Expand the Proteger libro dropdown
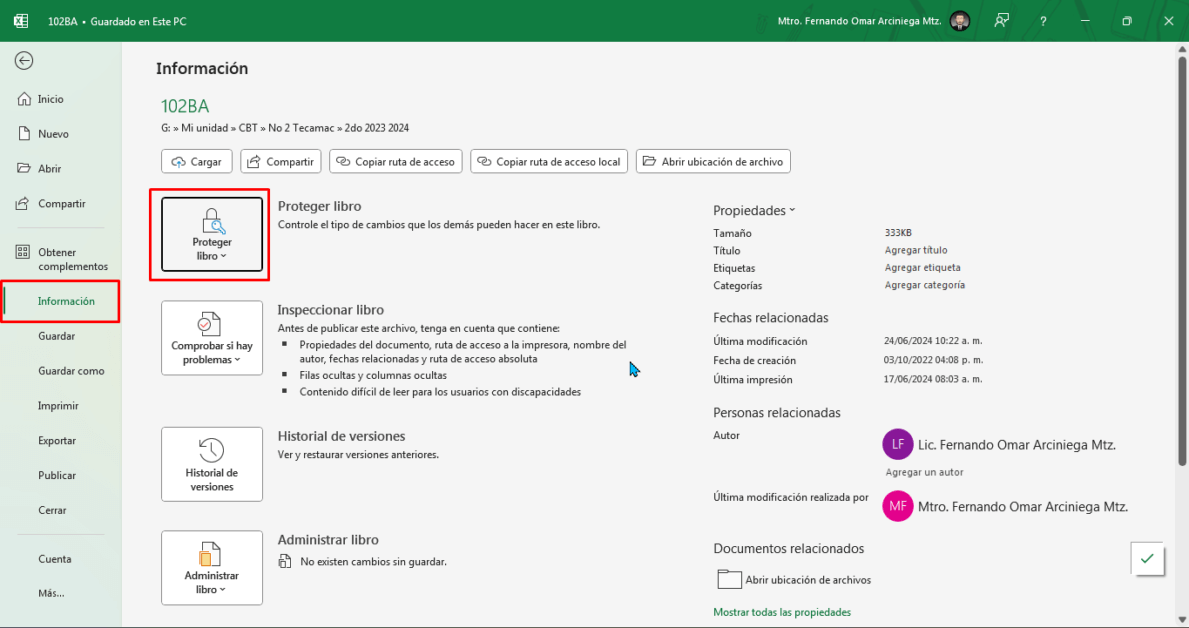Image resolution: width=1189 pixels, height=628 pixels. click(212, 234)
